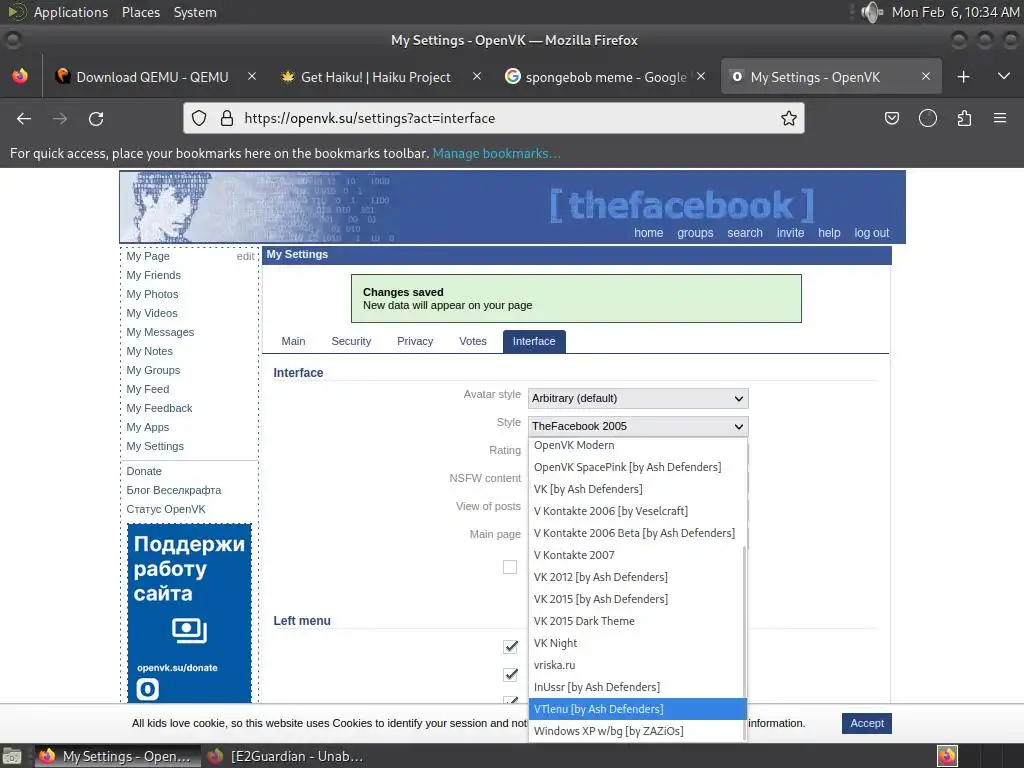Reload the current page

(96, 118)
